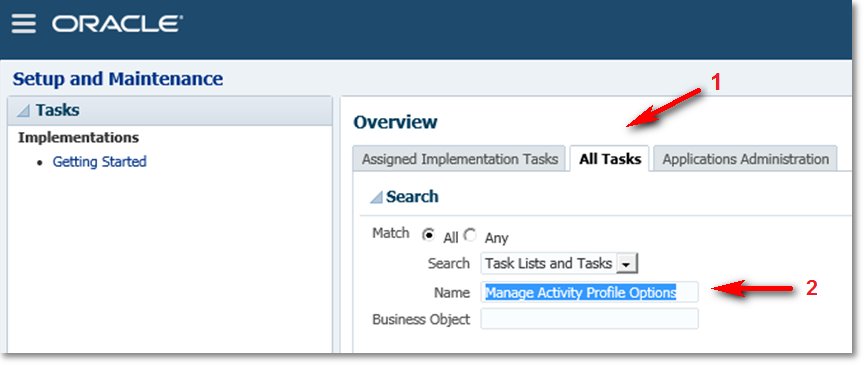The width and height of the screenshot is (864, 365).
Task: Click the Implementations heading in Tasks panel
Action: 78,137
